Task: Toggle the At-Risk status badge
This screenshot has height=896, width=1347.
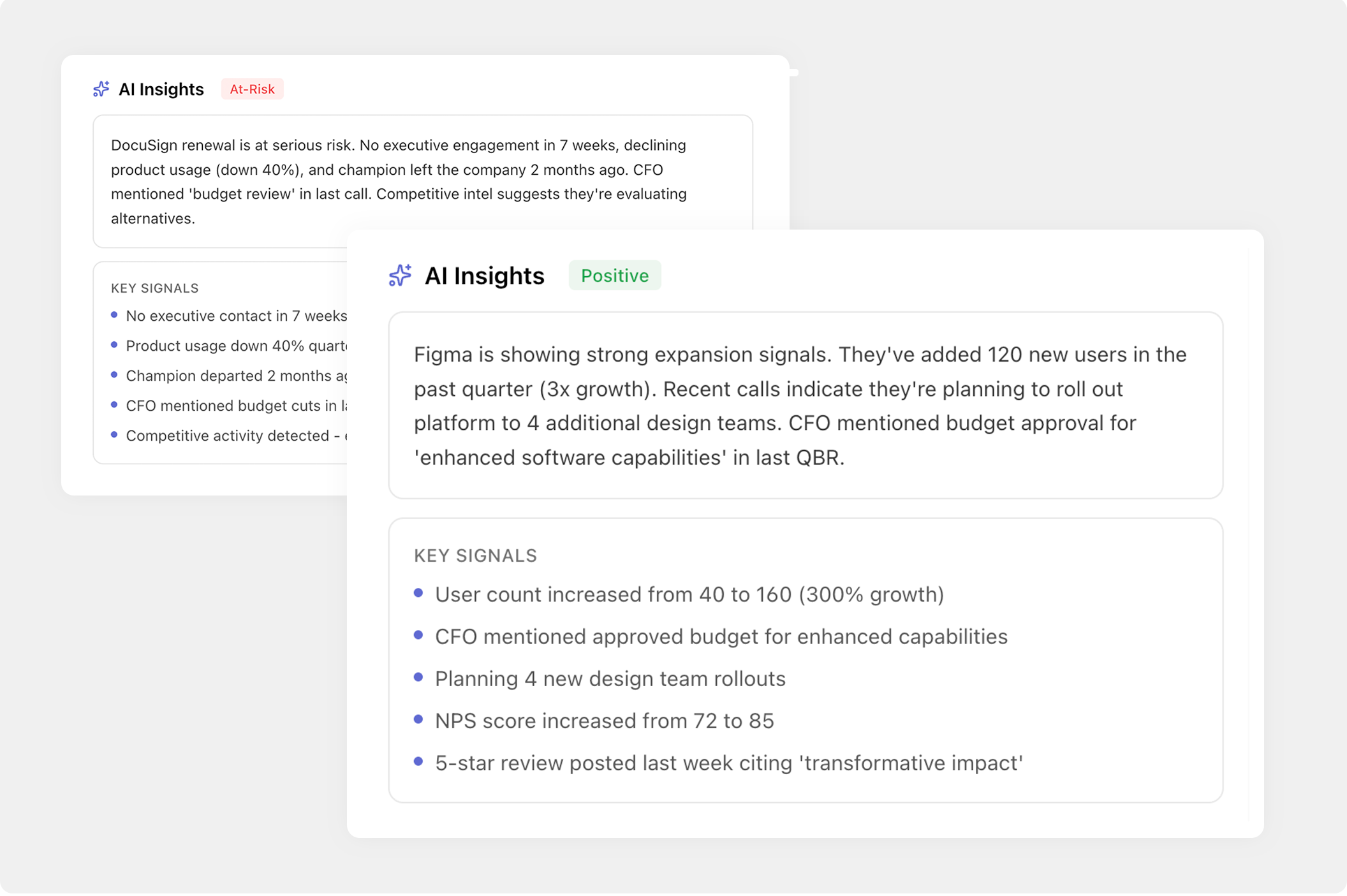Action: pyautogui.click(x=252, y=89)
